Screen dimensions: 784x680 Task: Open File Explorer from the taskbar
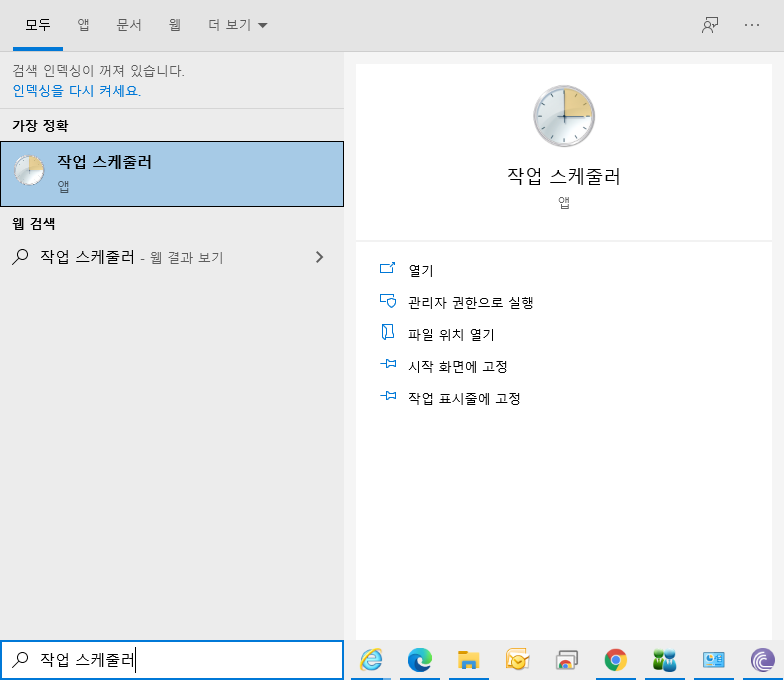(x=468, y=660)
